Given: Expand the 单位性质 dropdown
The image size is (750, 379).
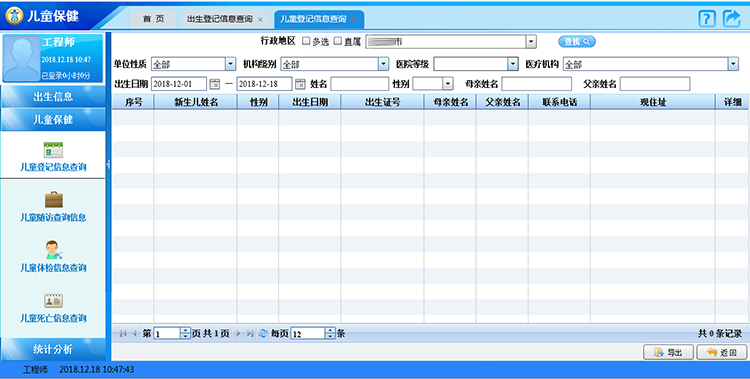Looking at the screenshot, I should click(230, 64).
